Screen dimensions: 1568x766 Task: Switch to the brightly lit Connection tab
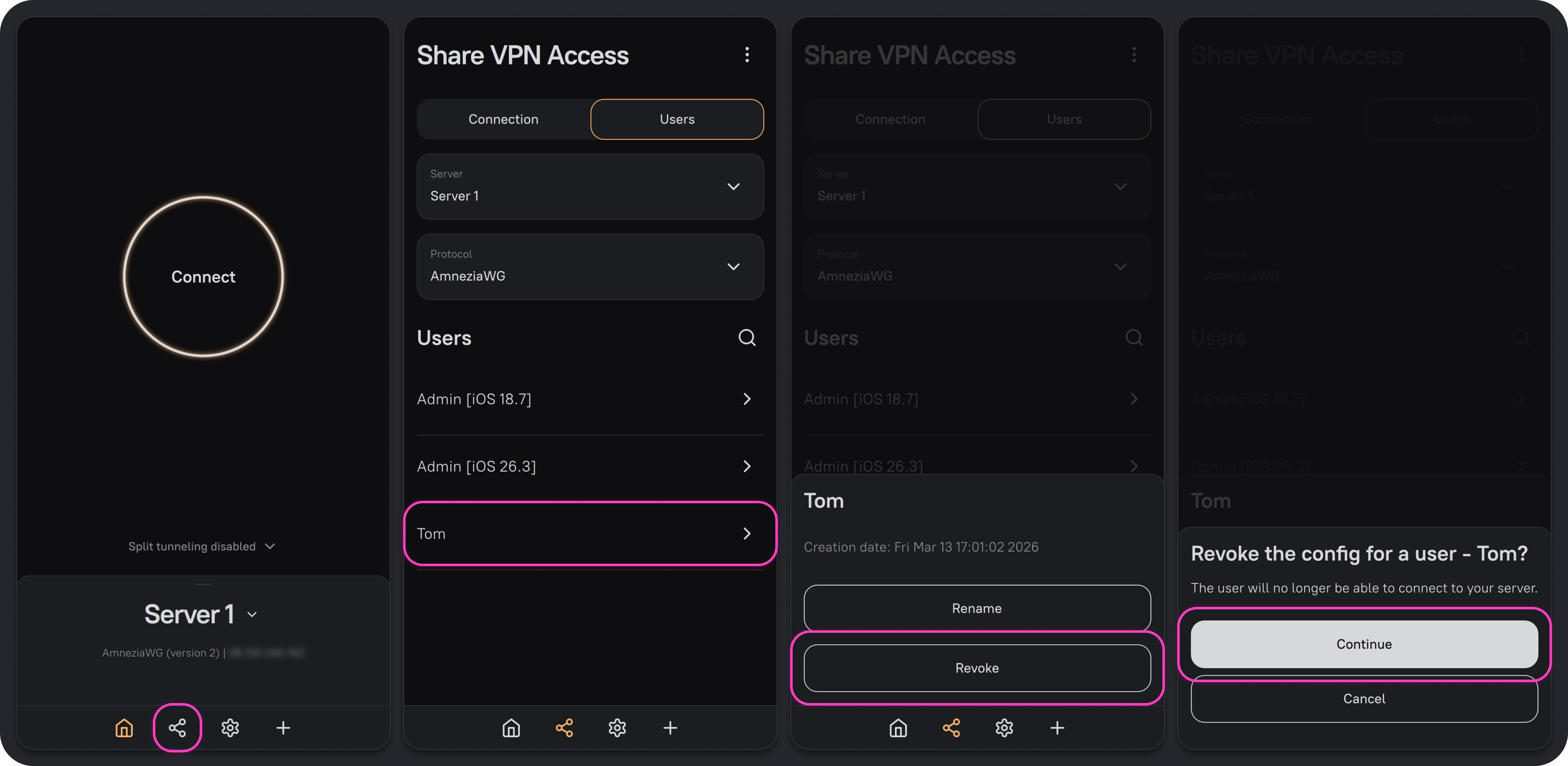click(503, 119)
